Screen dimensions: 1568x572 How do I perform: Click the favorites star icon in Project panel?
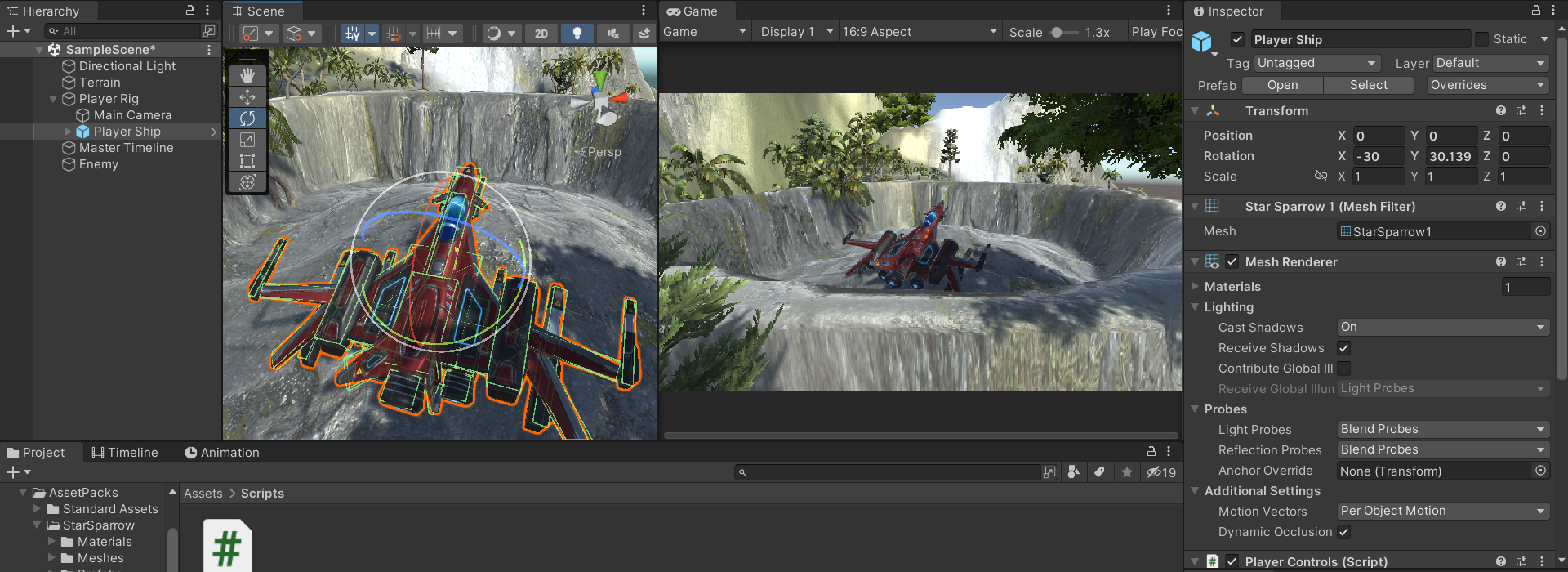(x=1127, y=472)
